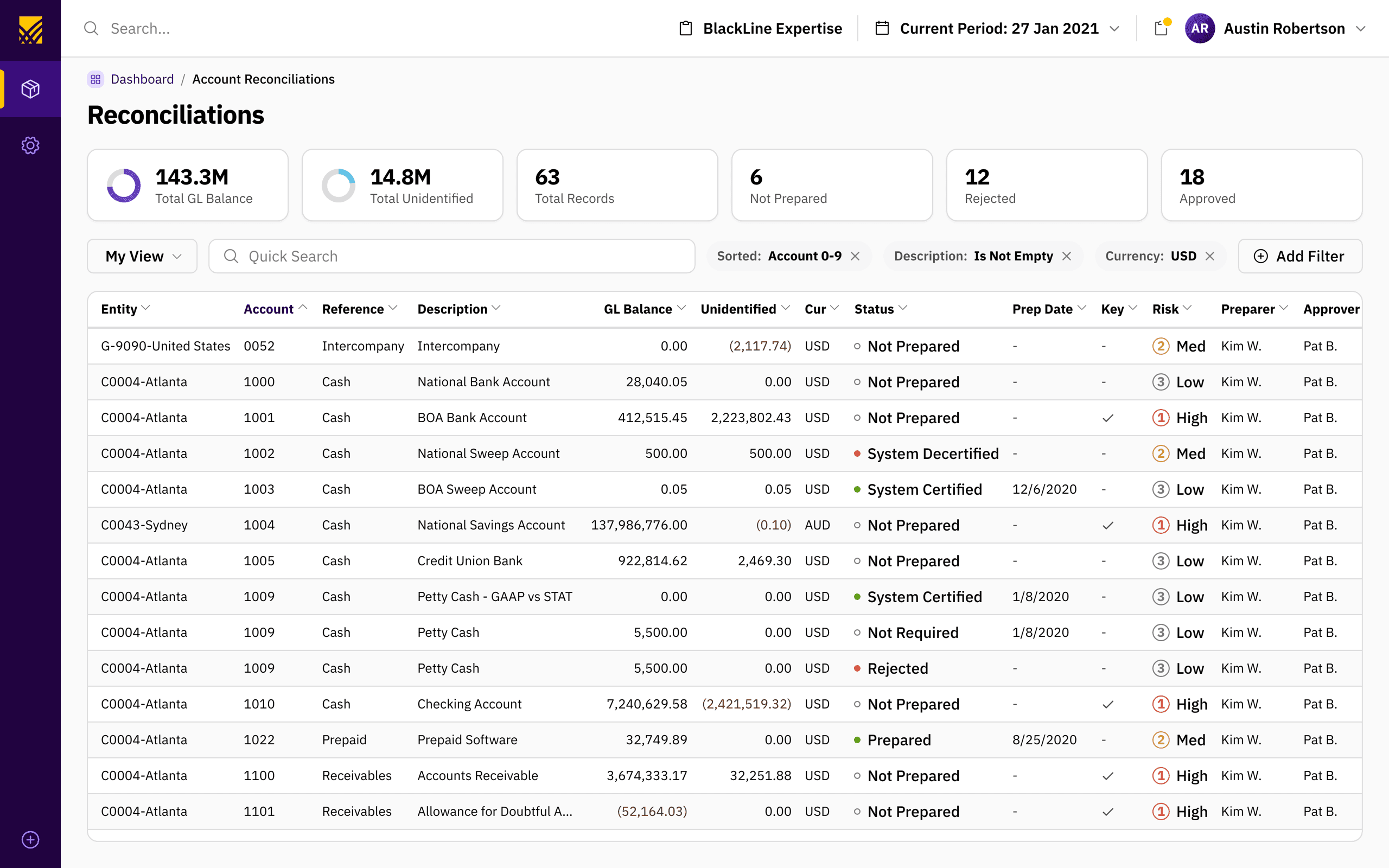Select the Not Prepared summary card
The height and width of the screenshot is (868, 1389).
point(832,186)
